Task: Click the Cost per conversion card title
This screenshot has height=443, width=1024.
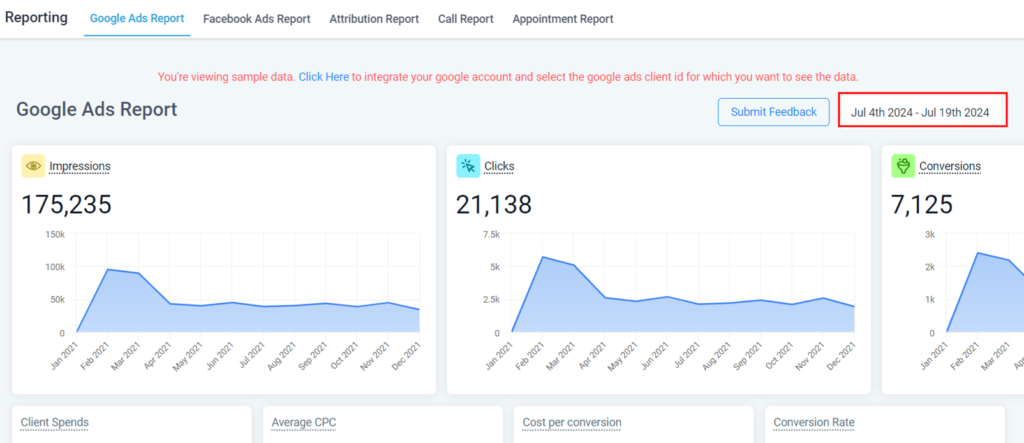Action: (x=572, y=423)
